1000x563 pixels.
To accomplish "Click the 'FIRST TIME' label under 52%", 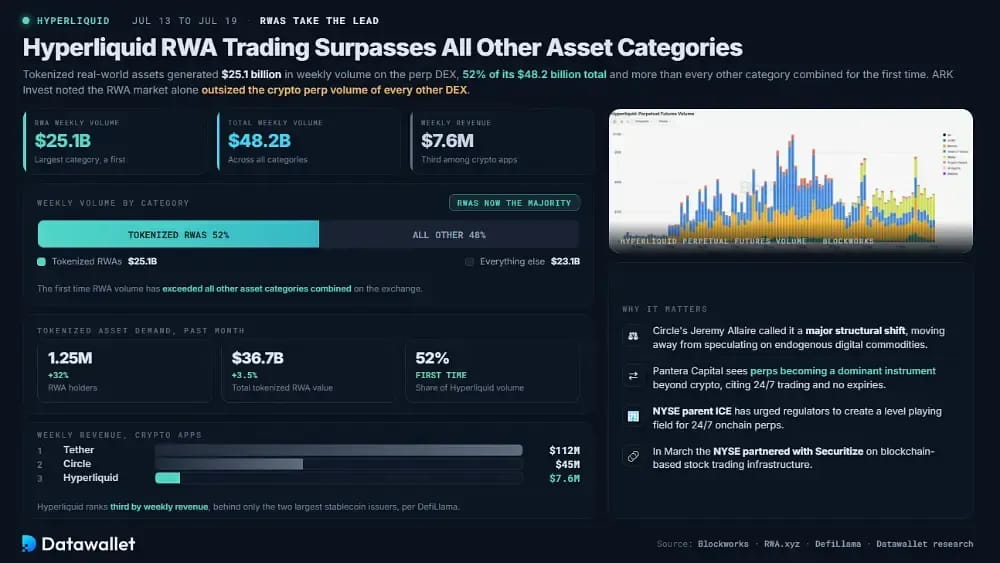I will point(441,375).
